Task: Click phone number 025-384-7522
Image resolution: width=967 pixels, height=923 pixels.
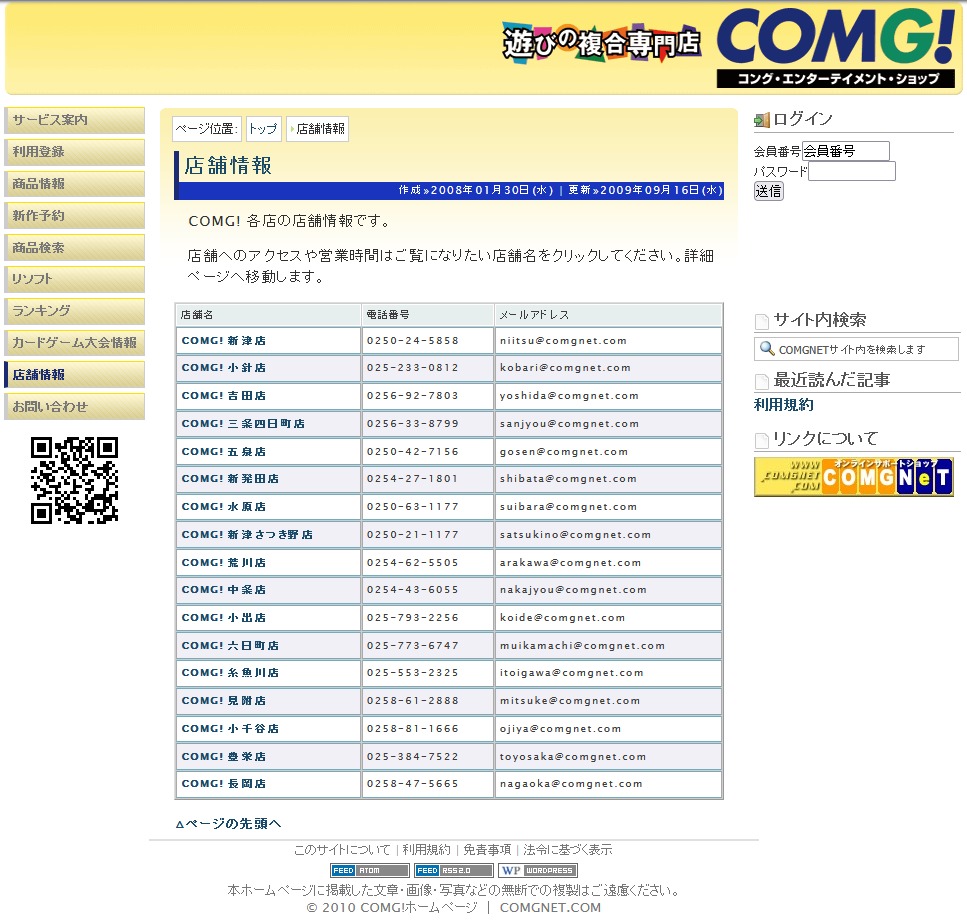Action: tap(413, 757)
